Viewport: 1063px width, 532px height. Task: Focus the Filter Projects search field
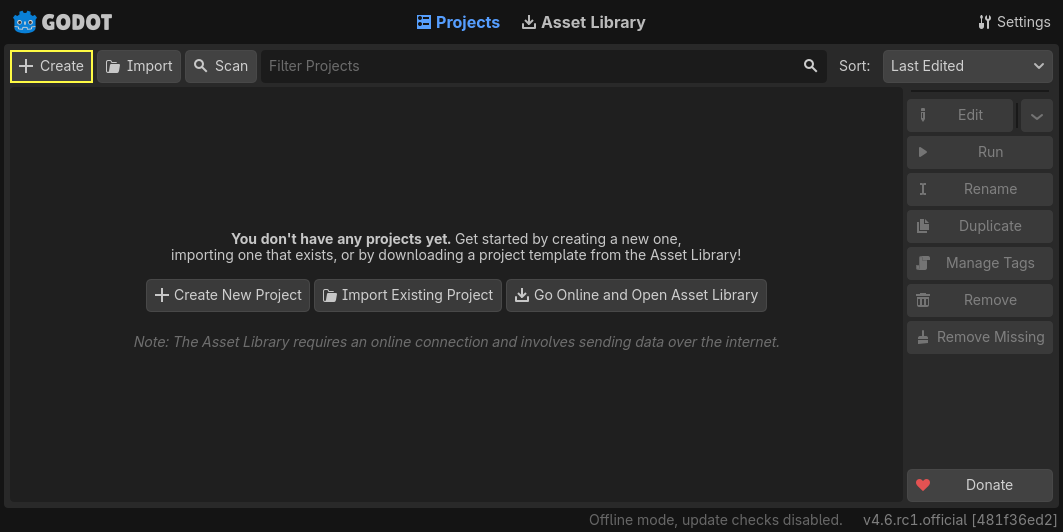point(530,66)
